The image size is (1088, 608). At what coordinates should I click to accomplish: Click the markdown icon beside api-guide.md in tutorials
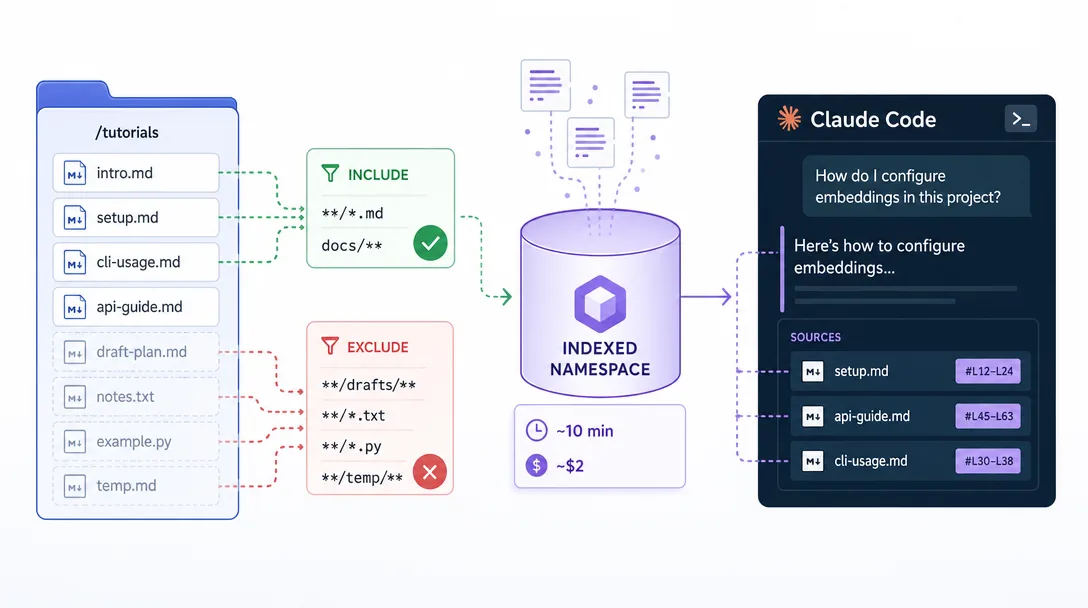[x=74, y=307]
